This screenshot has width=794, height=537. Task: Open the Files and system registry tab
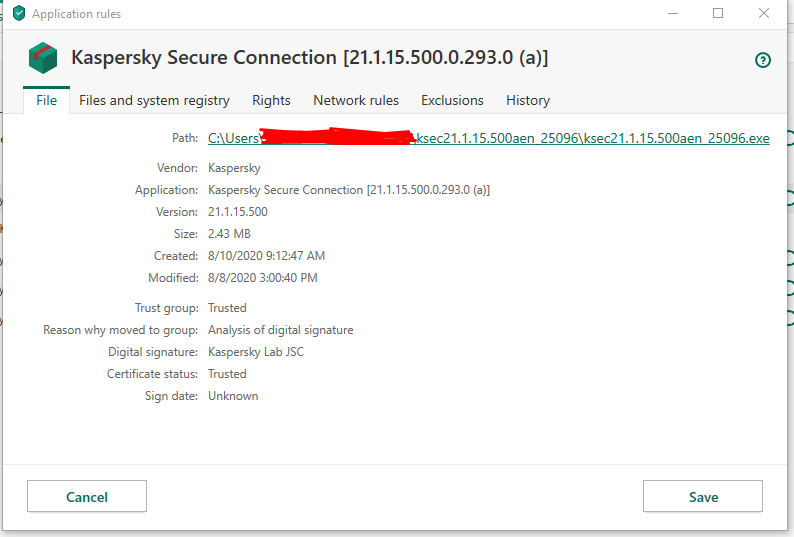154,100
